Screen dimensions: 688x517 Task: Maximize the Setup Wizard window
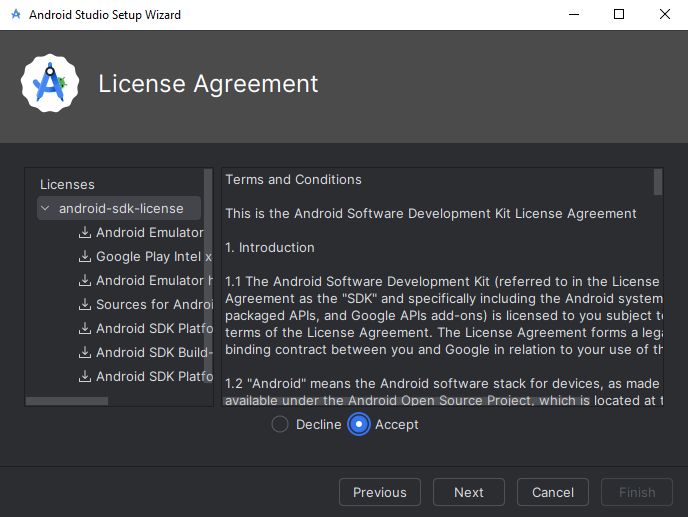pyautogui.click(x=619, y=14)
